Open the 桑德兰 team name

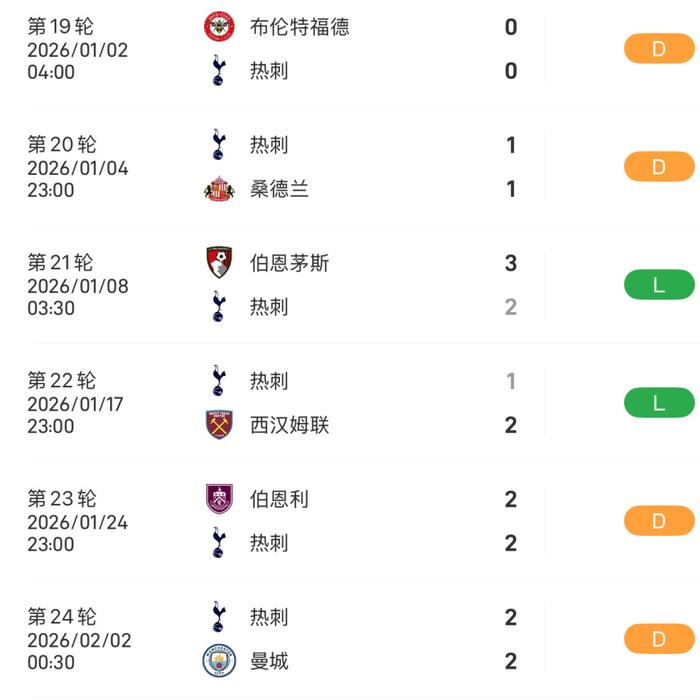(279, 189)
